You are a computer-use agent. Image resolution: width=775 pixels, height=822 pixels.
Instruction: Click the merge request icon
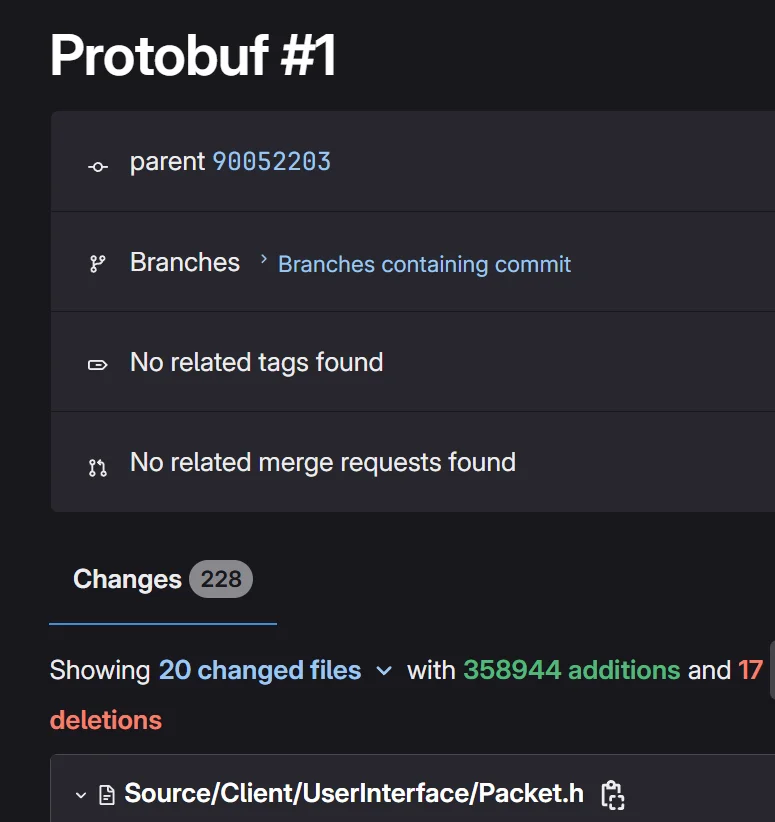click(97, 466)
